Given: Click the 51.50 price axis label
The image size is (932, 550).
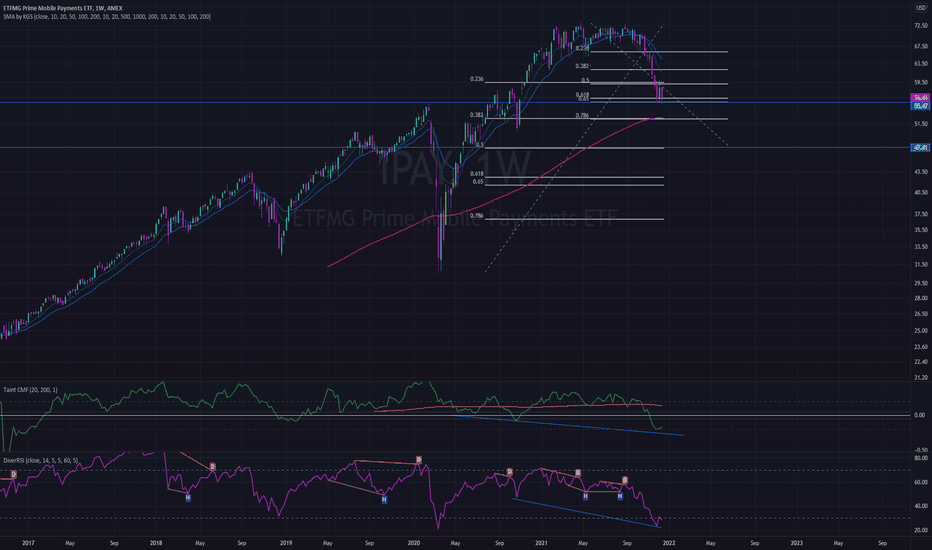Looking at the screenshot, I should 921,124.
